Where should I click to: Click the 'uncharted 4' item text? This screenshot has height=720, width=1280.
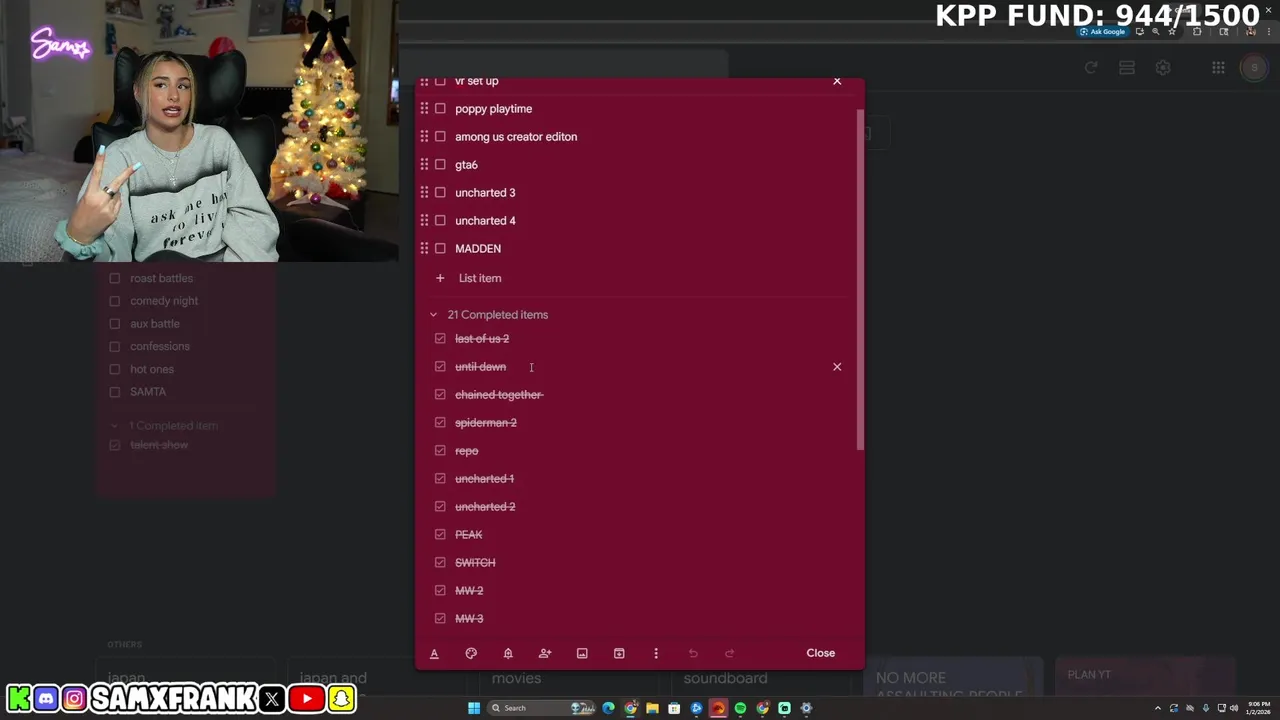[485, 220]
